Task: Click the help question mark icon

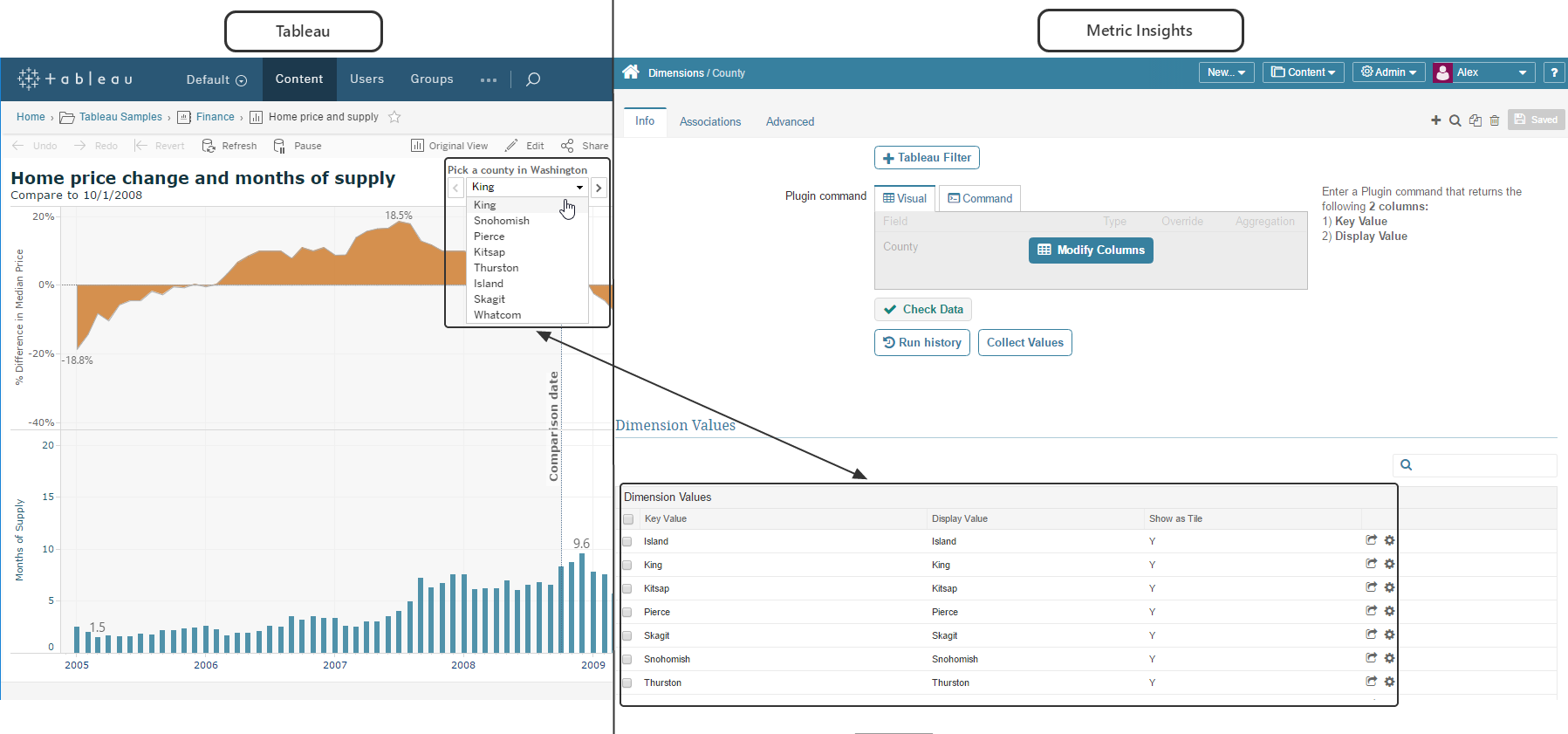Action: (1554, 72)
